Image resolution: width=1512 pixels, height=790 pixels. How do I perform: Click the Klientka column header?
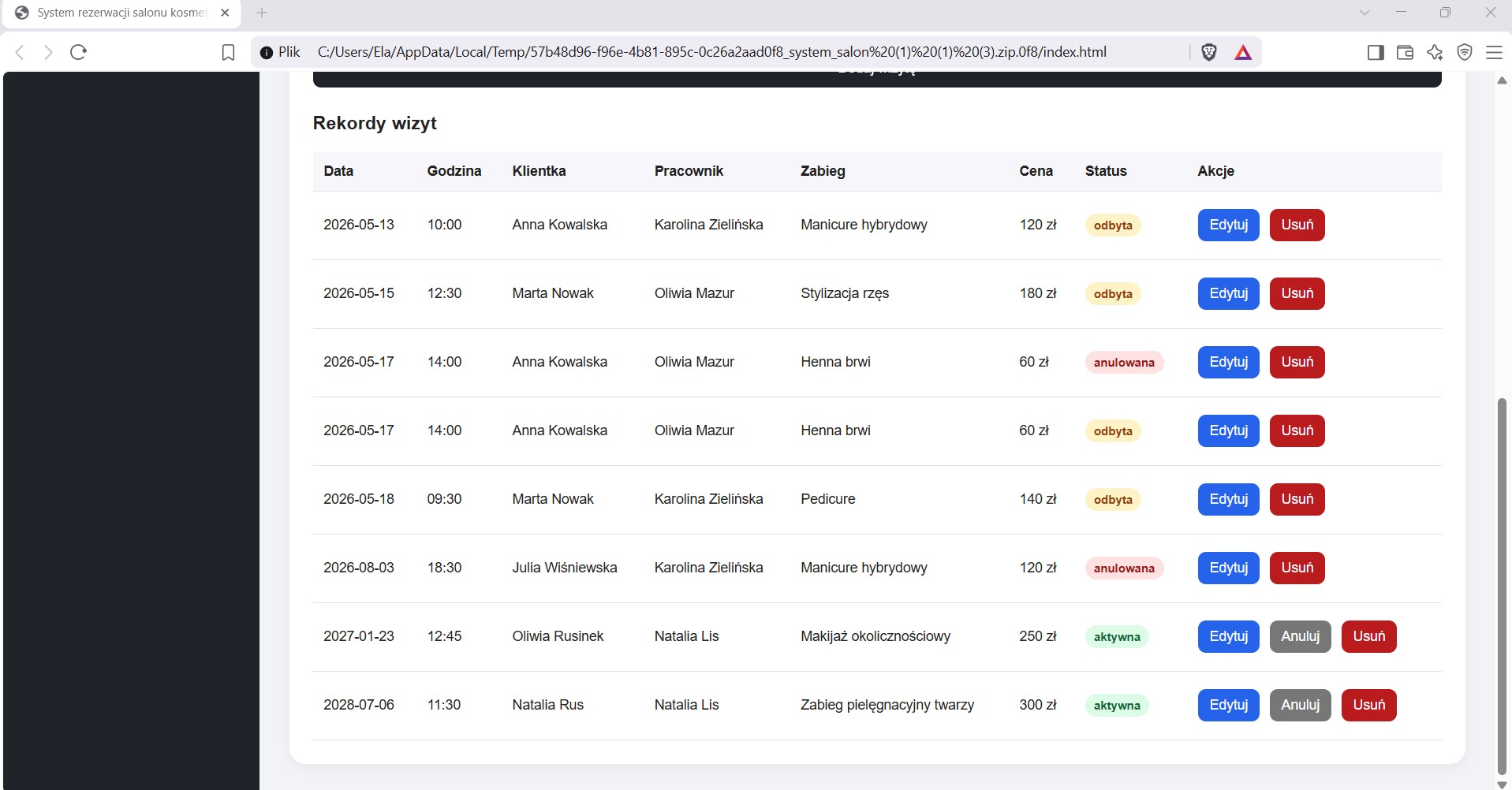point(539,171)
